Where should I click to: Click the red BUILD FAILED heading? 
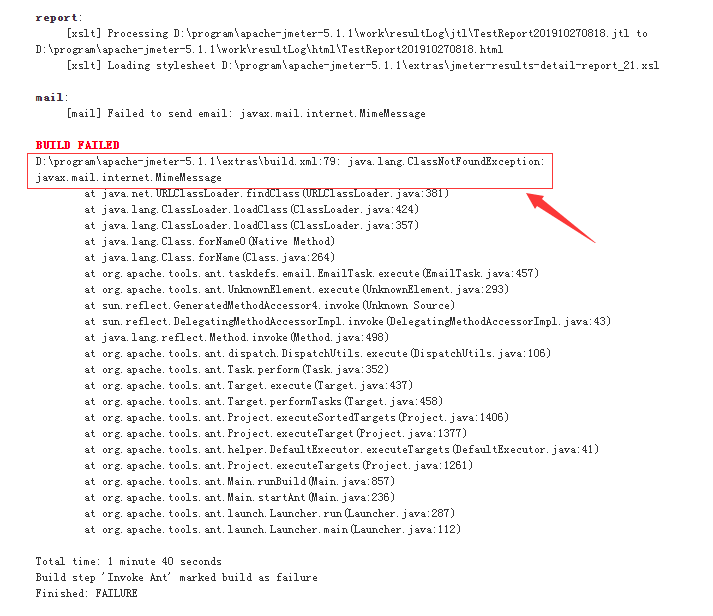click(77, 145)
